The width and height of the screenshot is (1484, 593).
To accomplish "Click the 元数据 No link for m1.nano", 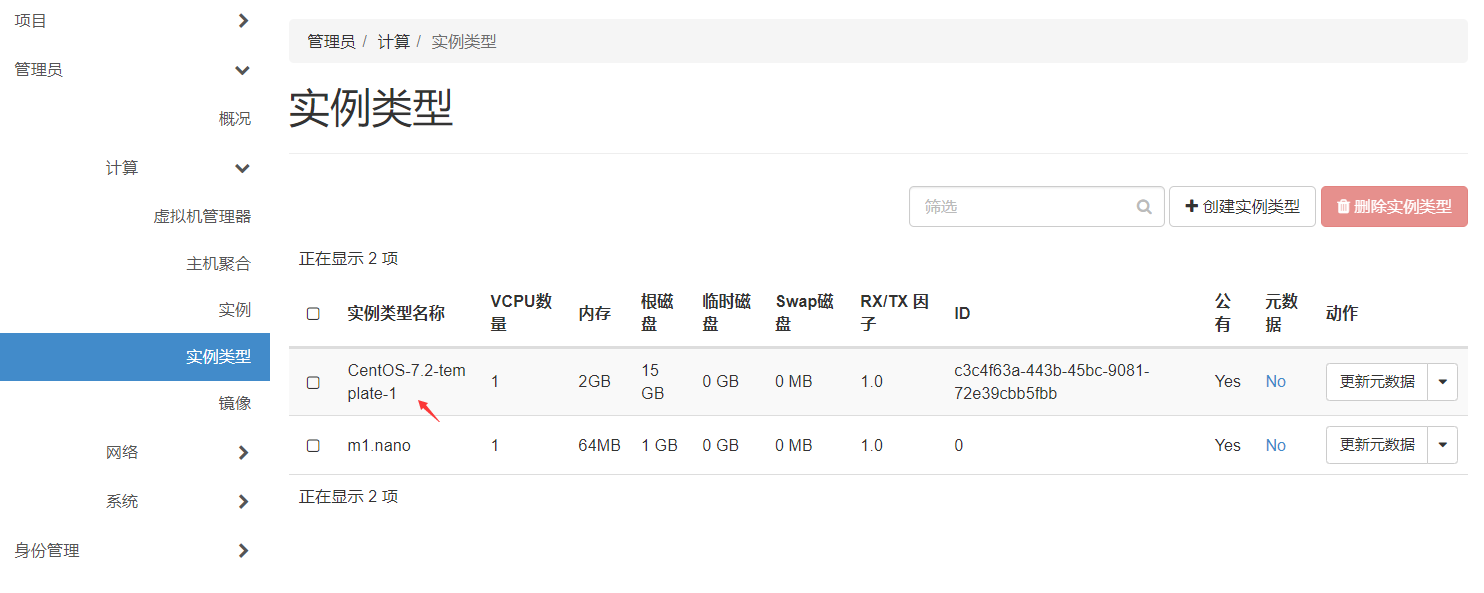I will [x=1275, y=445].
